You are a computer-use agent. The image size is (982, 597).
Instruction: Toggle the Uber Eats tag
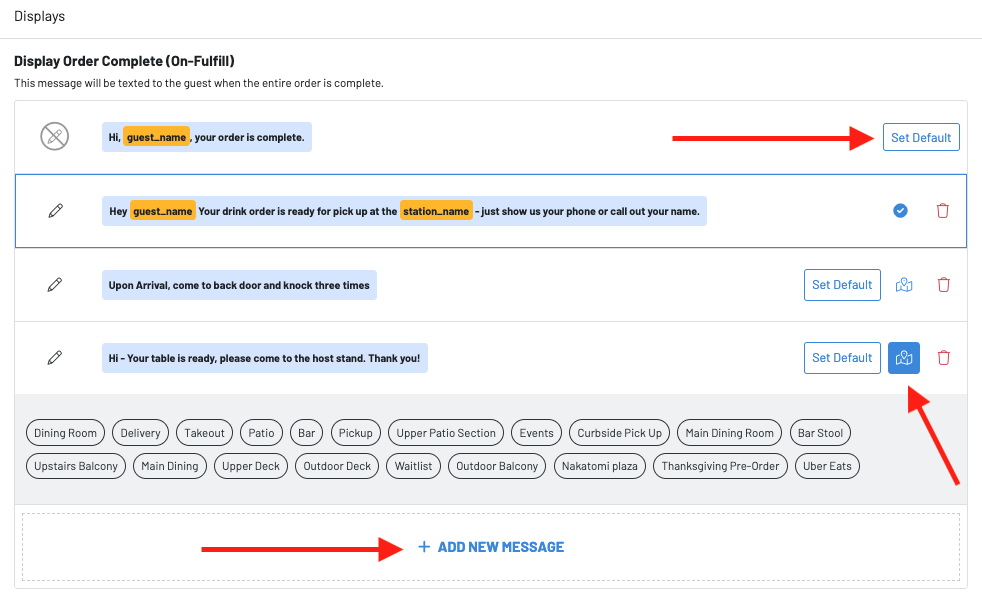coord(827,466)
